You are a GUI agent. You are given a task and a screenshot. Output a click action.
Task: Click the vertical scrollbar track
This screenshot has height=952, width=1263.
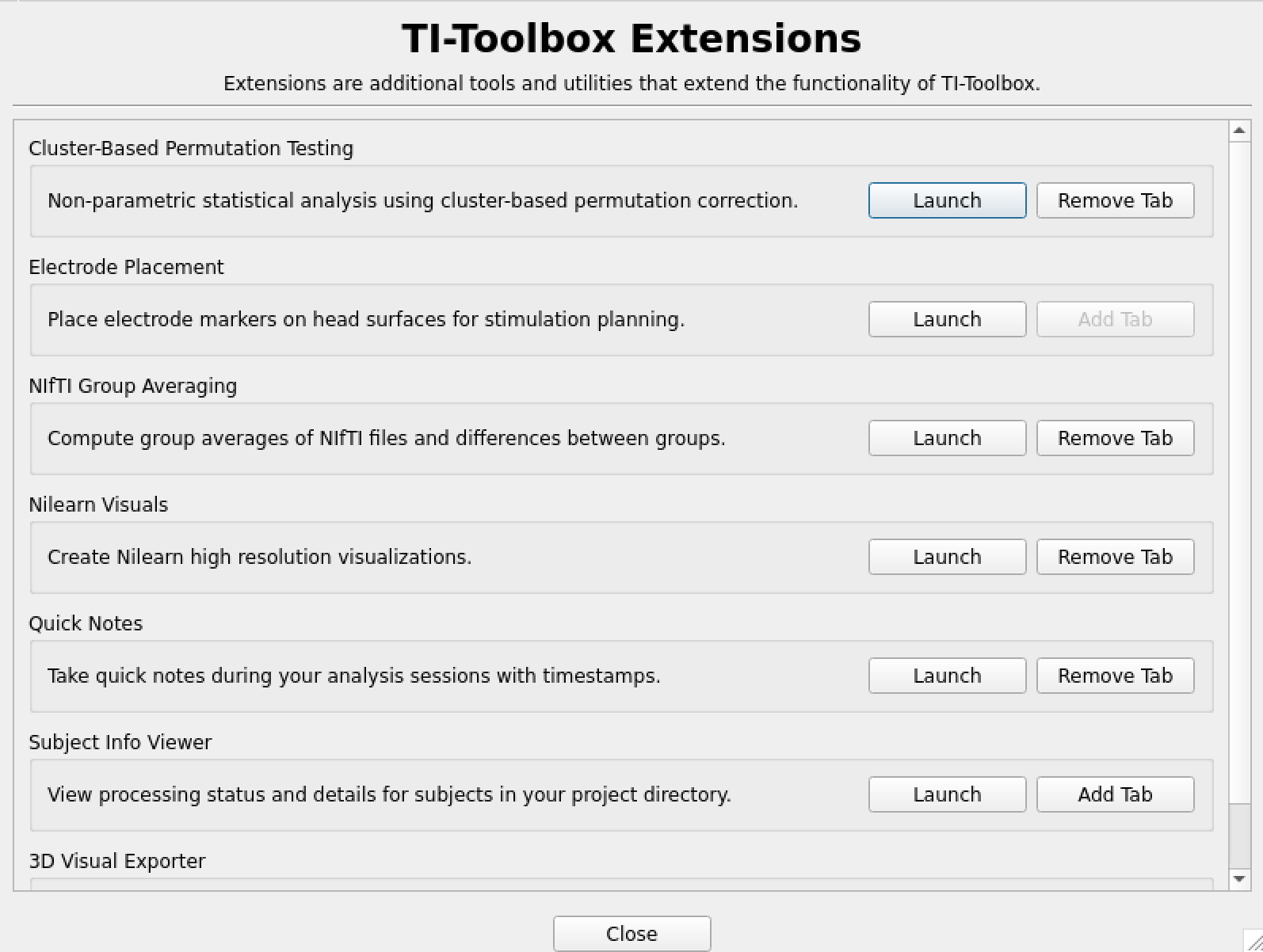(x=1238, y=475)
